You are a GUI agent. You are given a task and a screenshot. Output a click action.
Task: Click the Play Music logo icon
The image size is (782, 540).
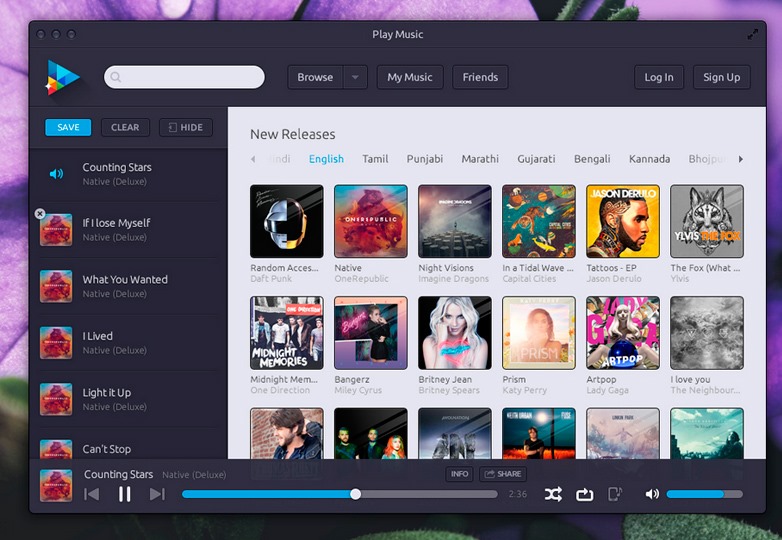coord(62,77)
